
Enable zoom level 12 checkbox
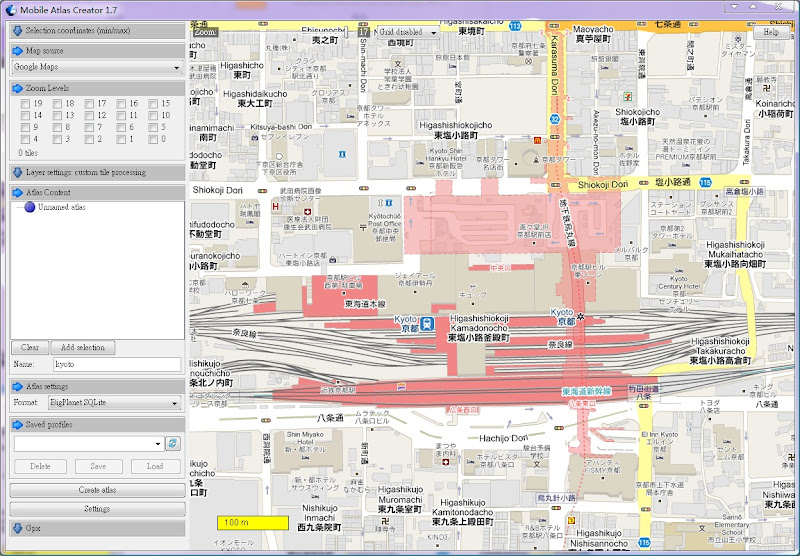(89, 115)
